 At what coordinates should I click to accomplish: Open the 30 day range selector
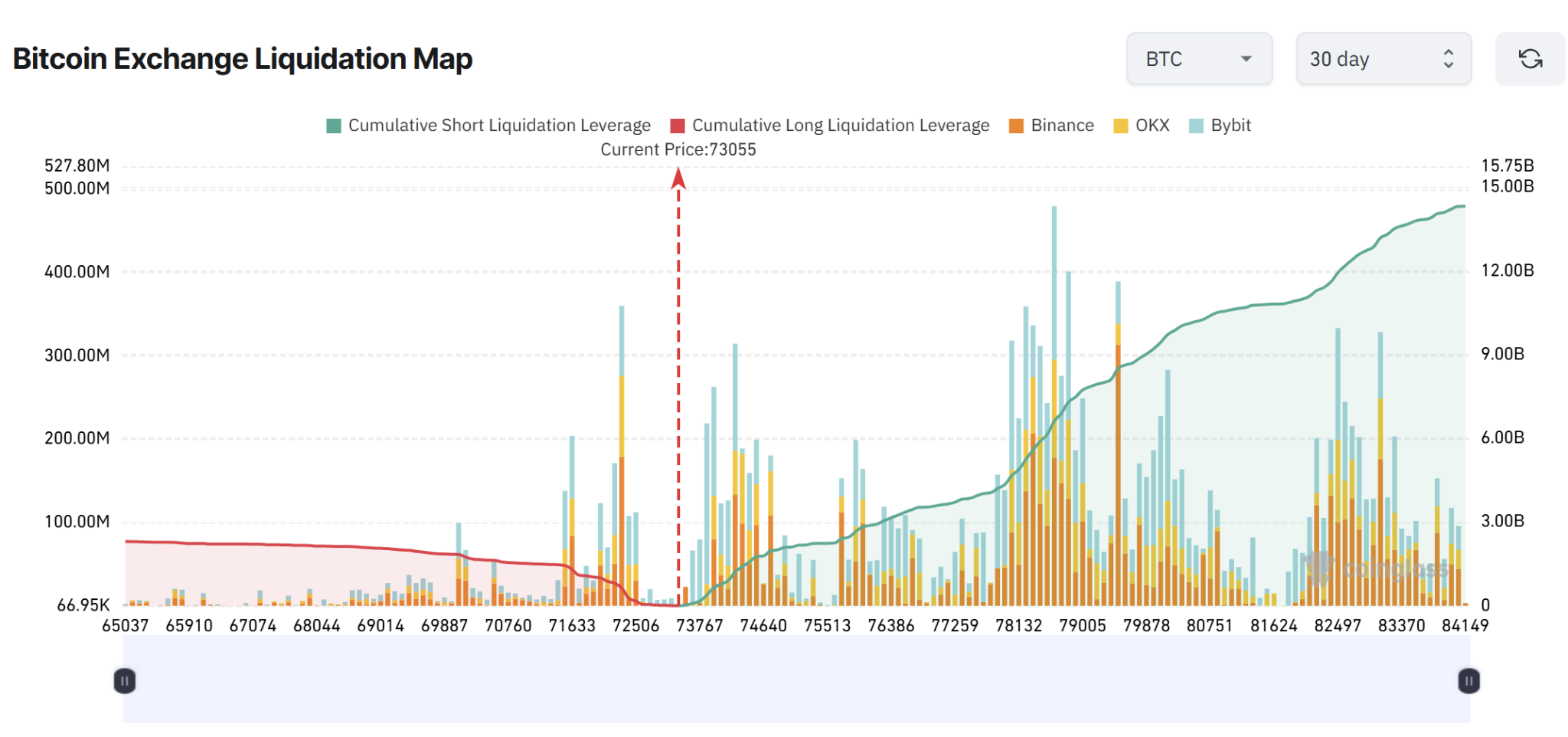click(1383, 59)
